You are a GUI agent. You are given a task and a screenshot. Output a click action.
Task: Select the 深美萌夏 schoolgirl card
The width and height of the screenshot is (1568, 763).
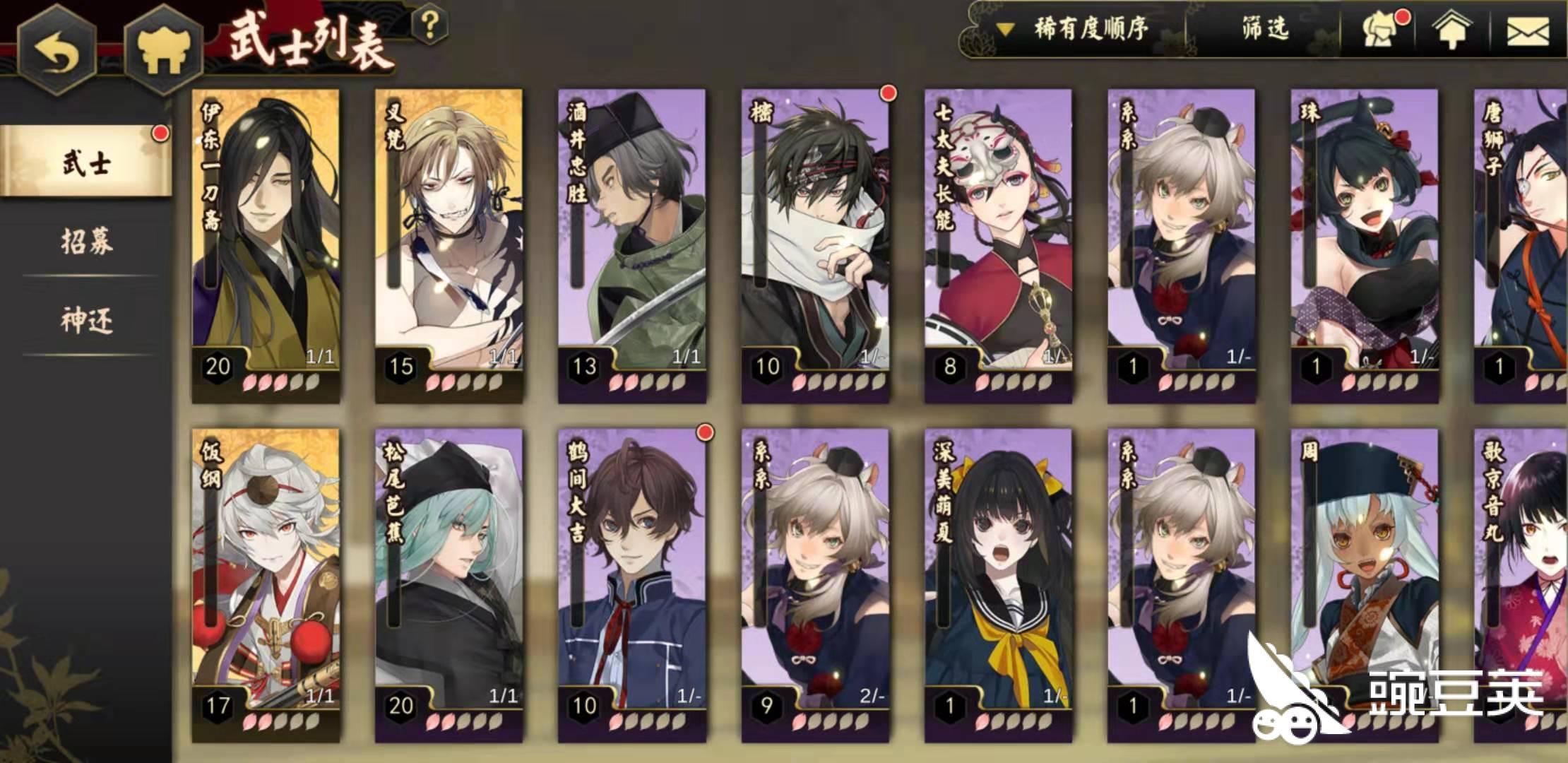coord(999,585)
